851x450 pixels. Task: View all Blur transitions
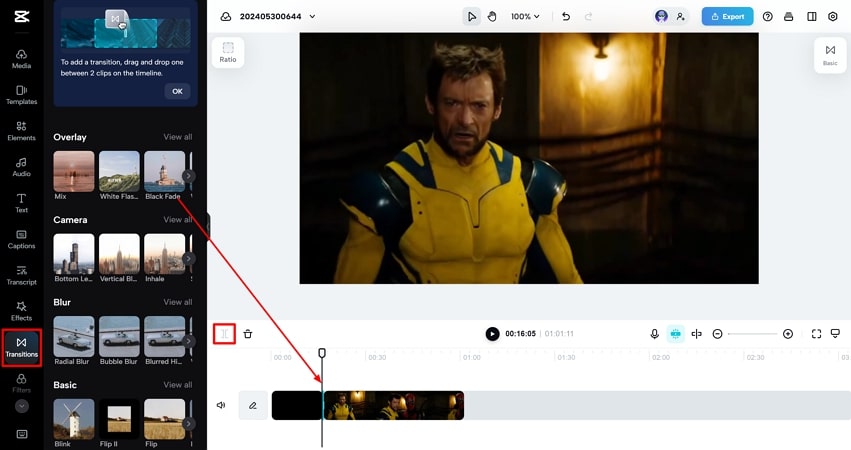click(x=177, y=302)
